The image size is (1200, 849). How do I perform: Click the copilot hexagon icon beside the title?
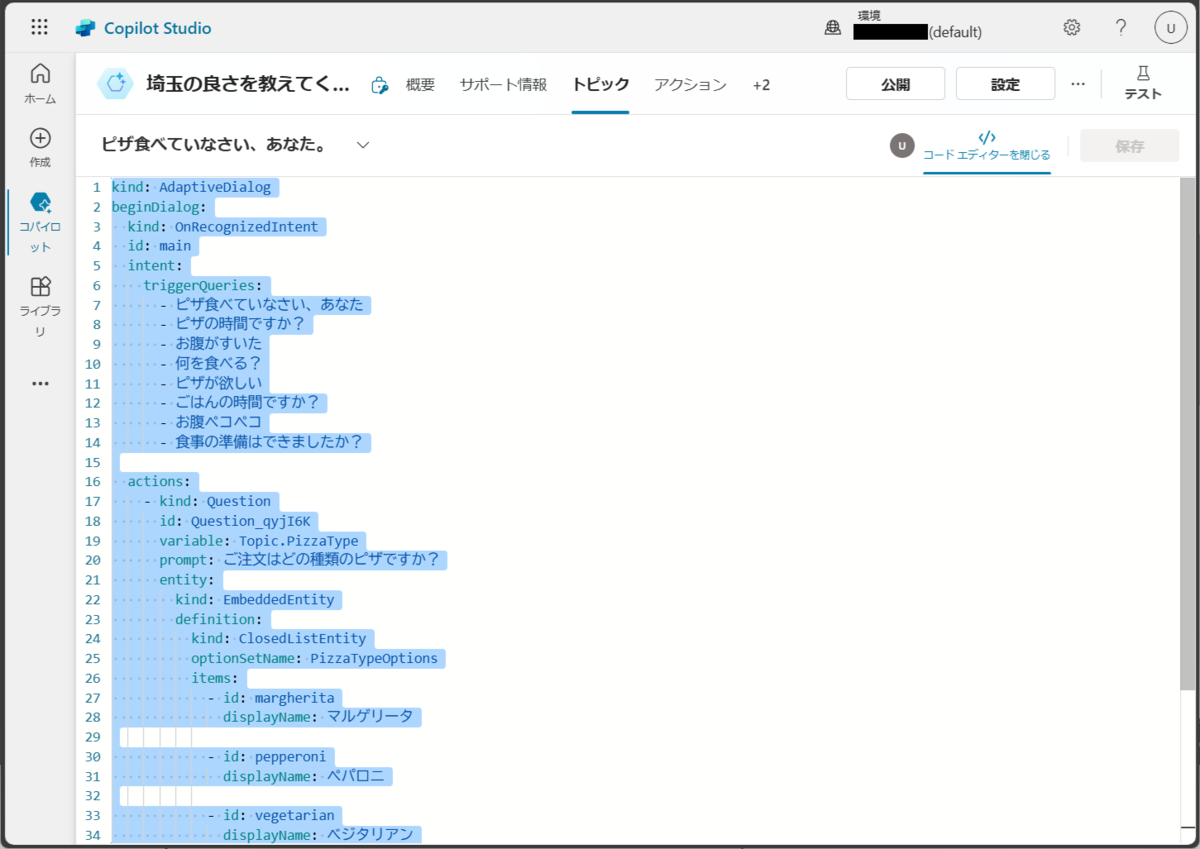tap(115, 85)
